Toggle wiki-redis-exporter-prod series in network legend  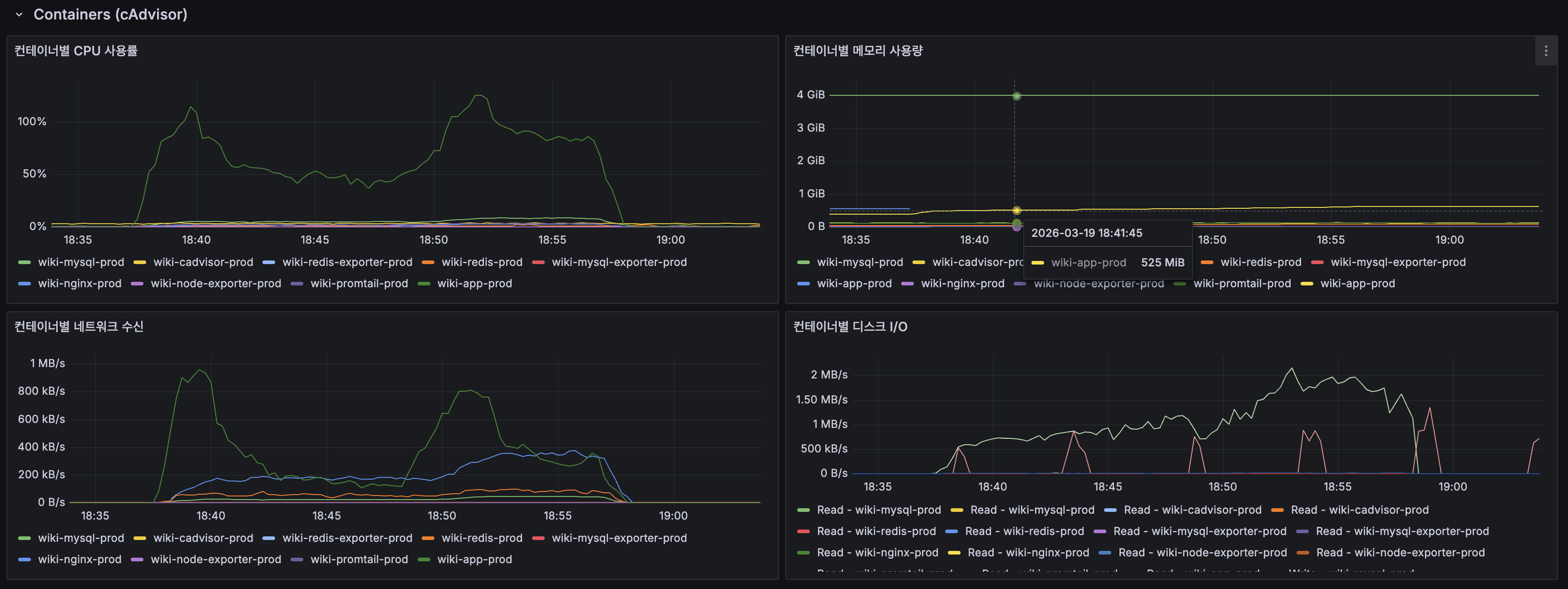click(x=347, y=539)
